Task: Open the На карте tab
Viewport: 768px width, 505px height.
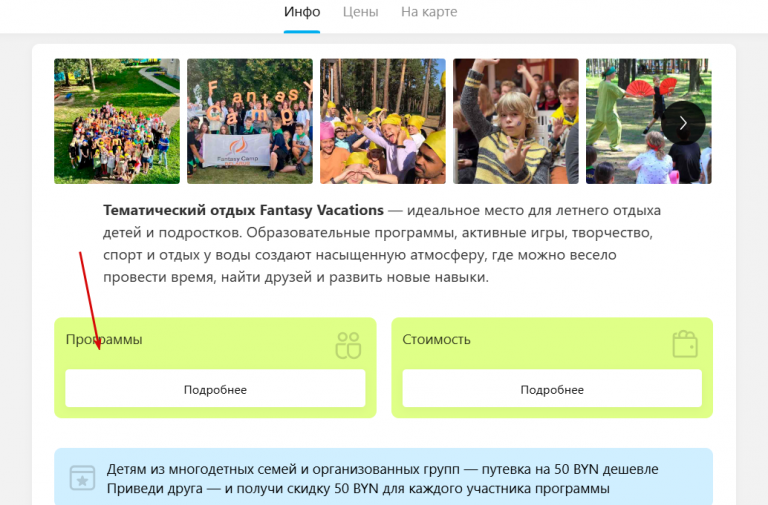Action: click(429, 12)
